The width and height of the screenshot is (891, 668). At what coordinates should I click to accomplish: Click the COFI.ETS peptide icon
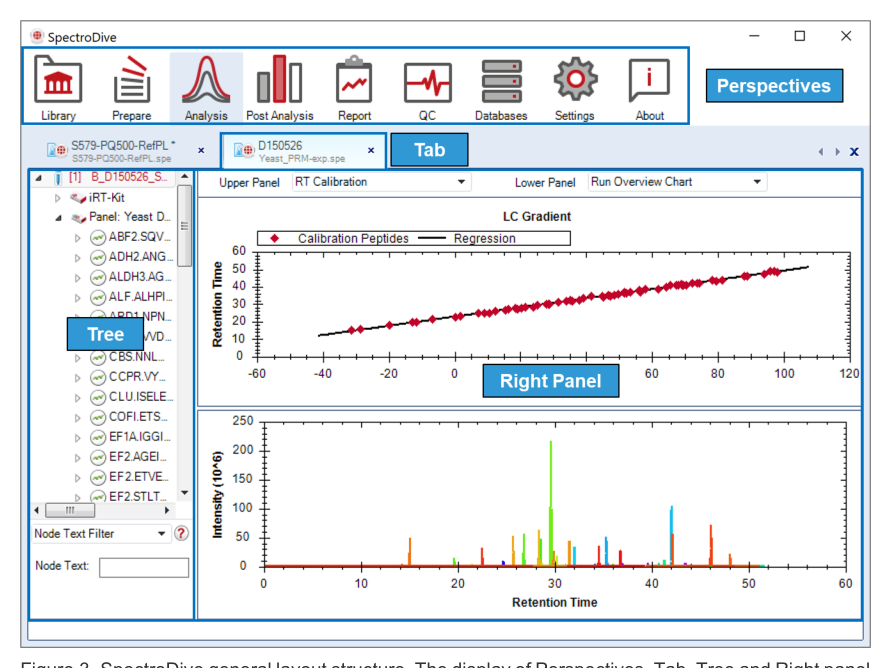[x=98, y=418]
